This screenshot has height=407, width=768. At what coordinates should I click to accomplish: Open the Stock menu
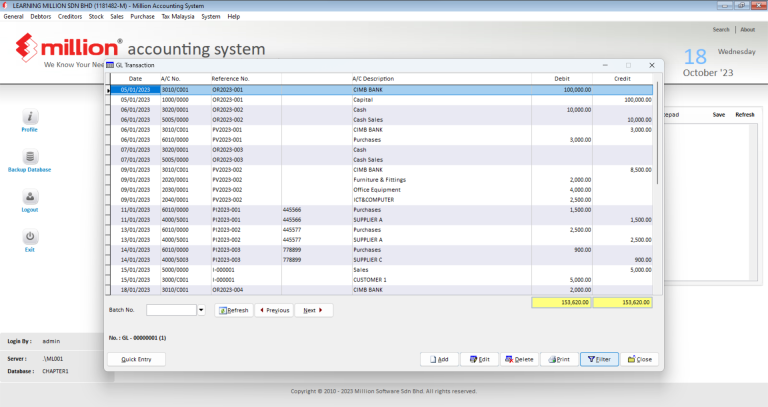coord(96,17)
